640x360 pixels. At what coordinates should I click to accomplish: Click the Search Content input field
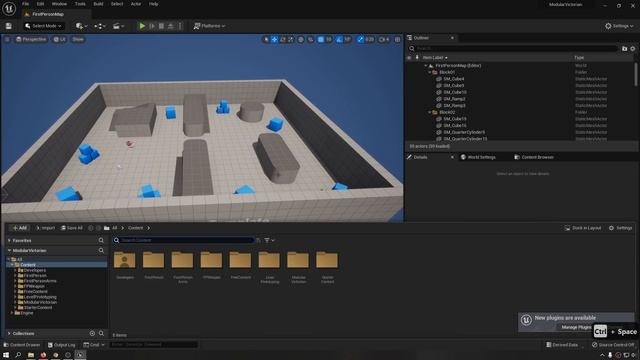(183, 240)
